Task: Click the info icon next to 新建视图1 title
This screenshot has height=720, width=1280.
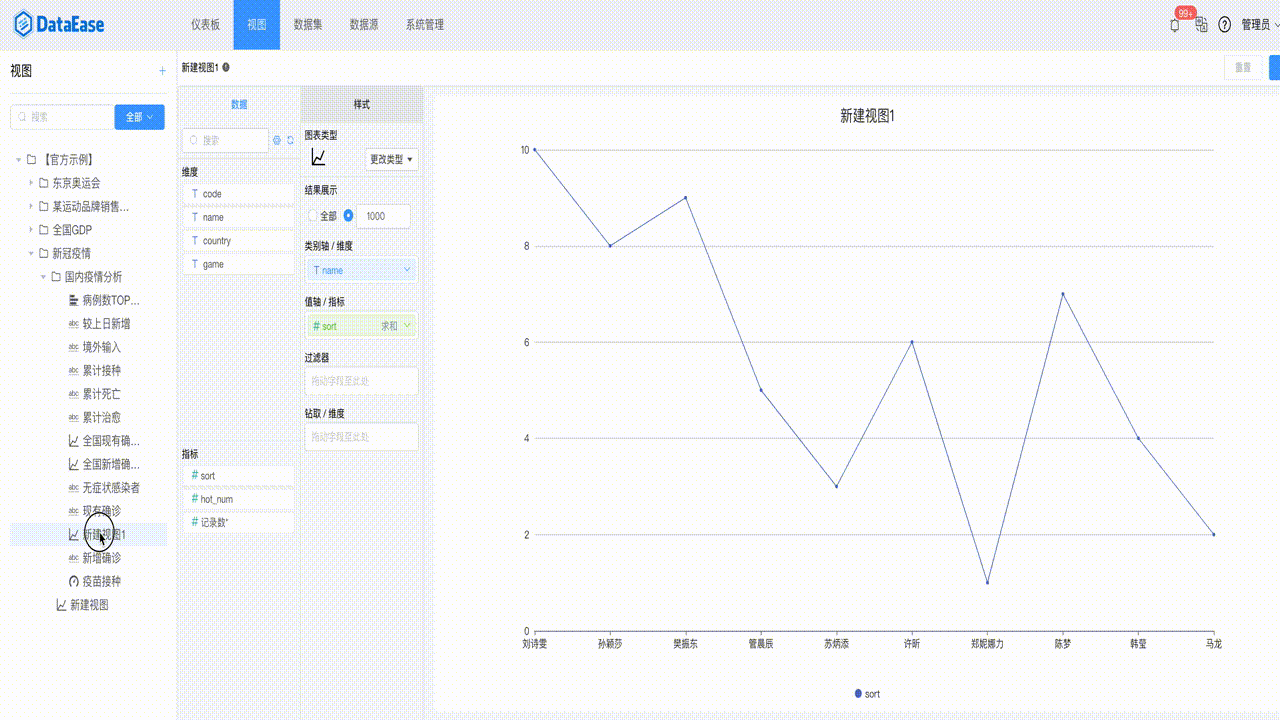Action: 226,67
